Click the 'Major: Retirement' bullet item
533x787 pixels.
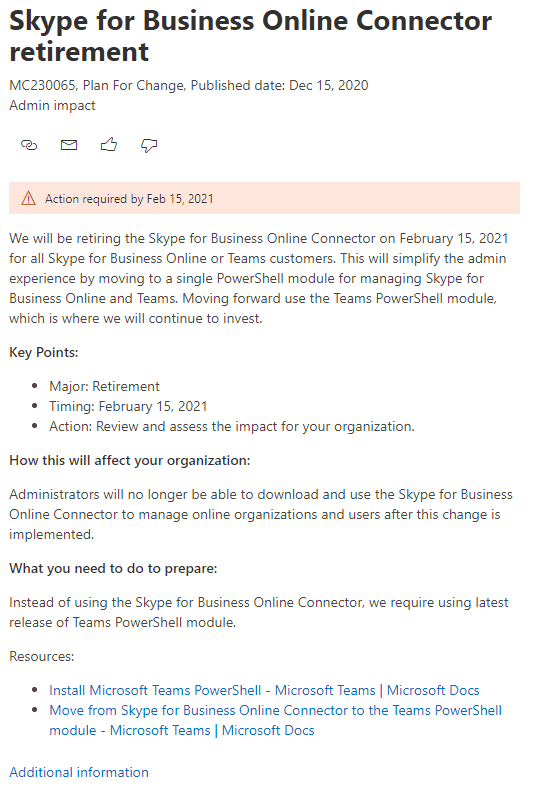click(x=104, y=386)
